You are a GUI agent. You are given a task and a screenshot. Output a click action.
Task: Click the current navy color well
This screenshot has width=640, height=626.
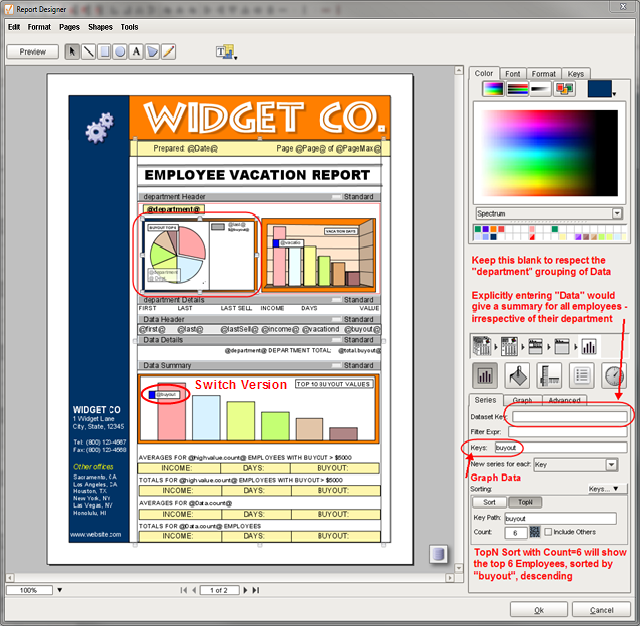point(599,88)
